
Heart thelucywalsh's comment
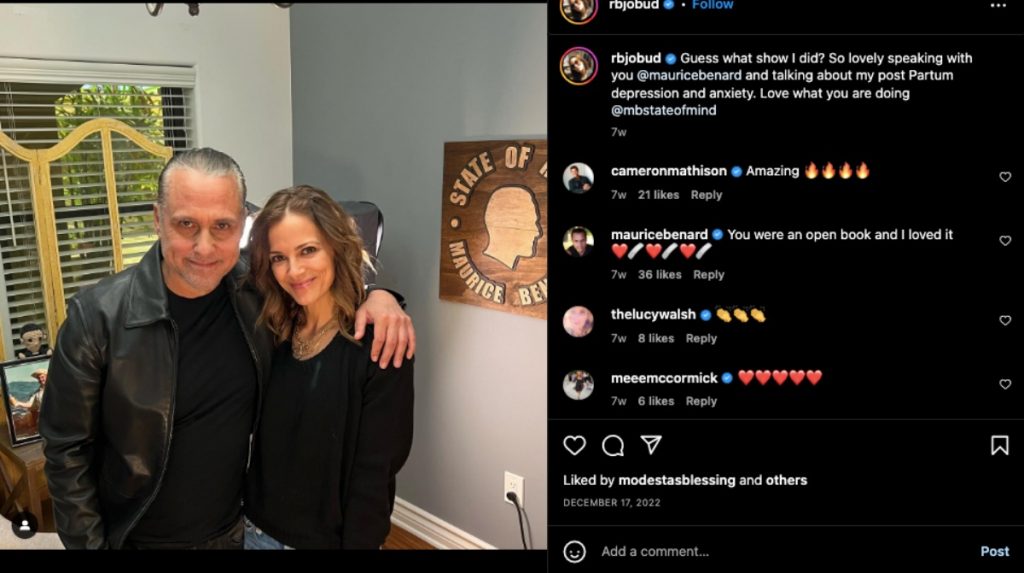(x=1005, y=321)
